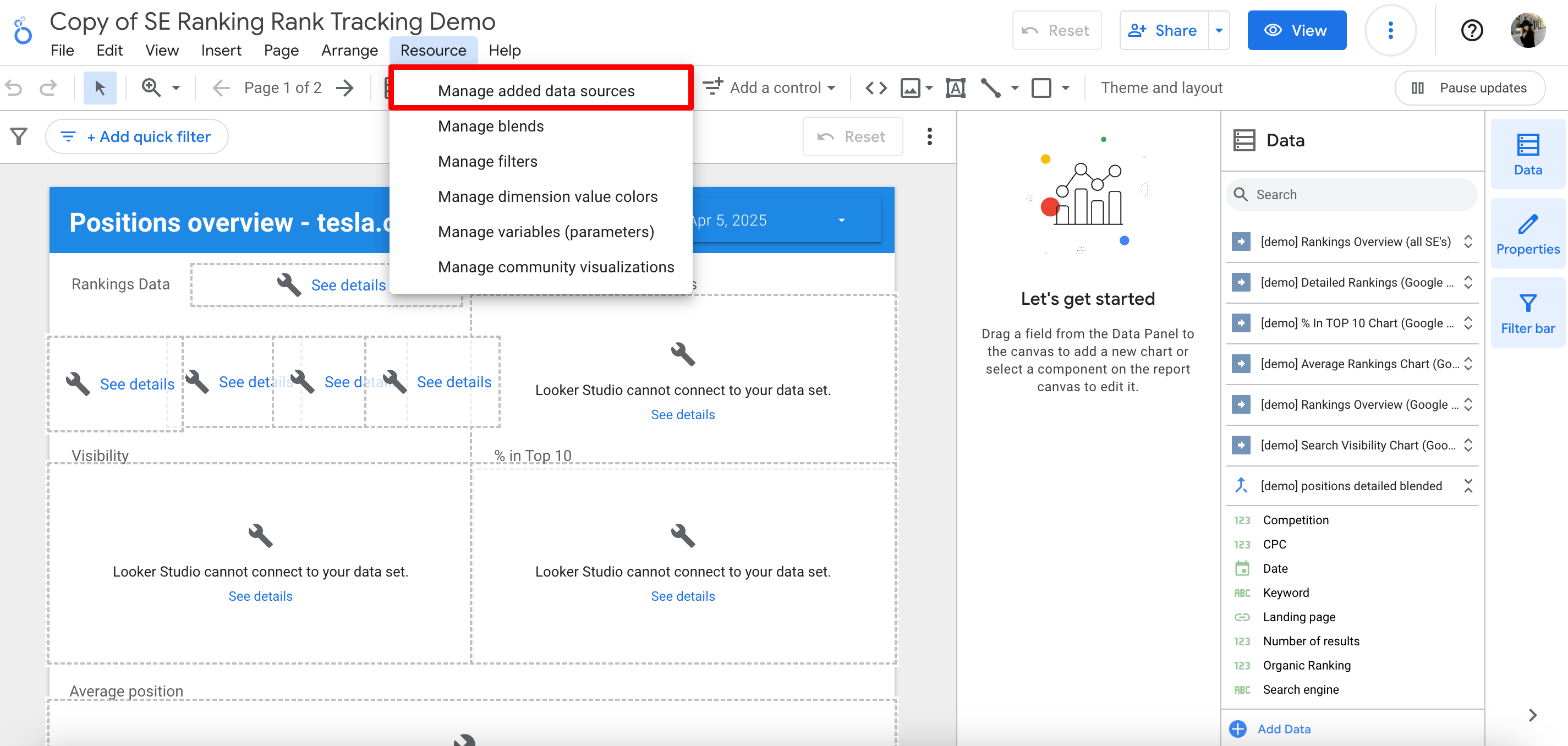1568x746 pixels.
Task: Select Manage community visualizations
Action: (x=540, y=267)
